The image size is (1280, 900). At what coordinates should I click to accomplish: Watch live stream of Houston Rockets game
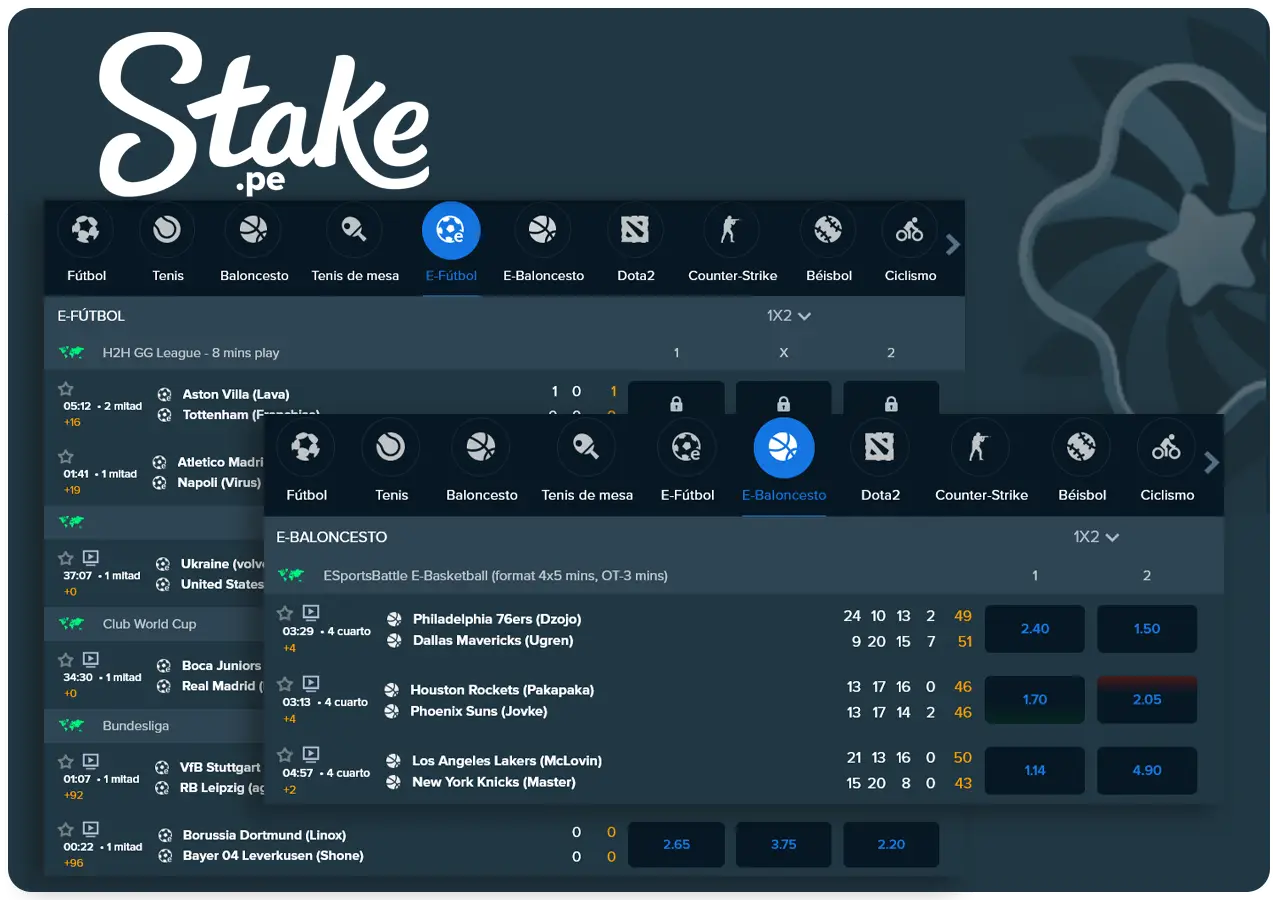coord(311,684)
